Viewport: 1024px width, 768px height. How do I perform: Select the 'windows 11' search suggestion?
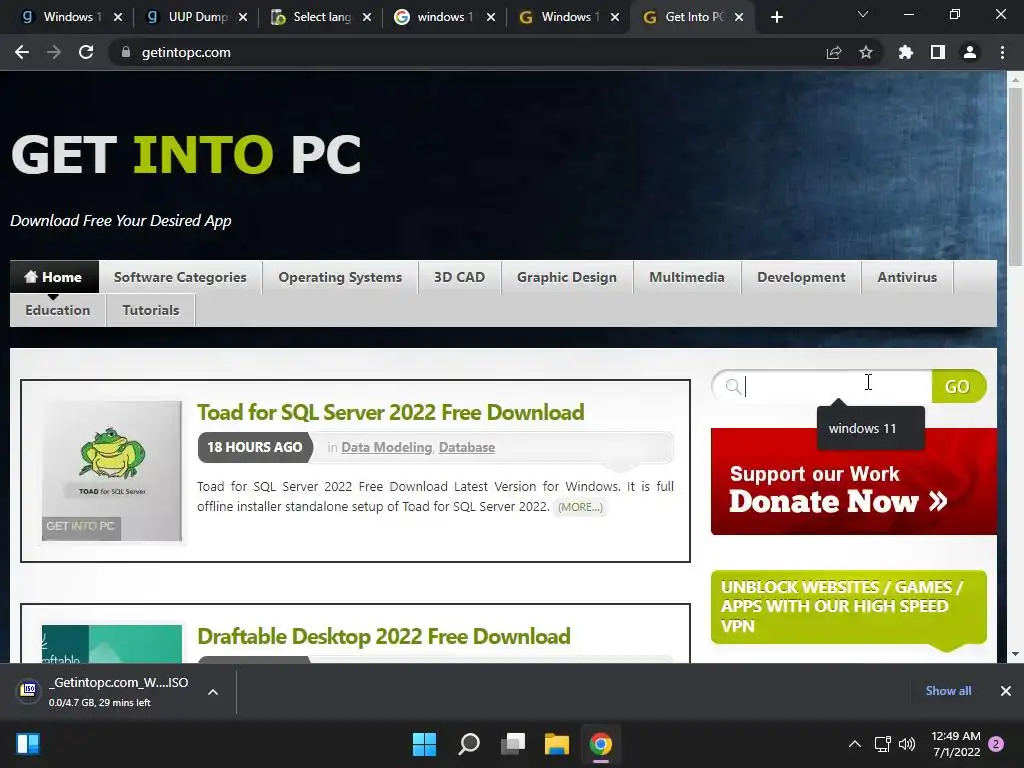tap(870, 428)
